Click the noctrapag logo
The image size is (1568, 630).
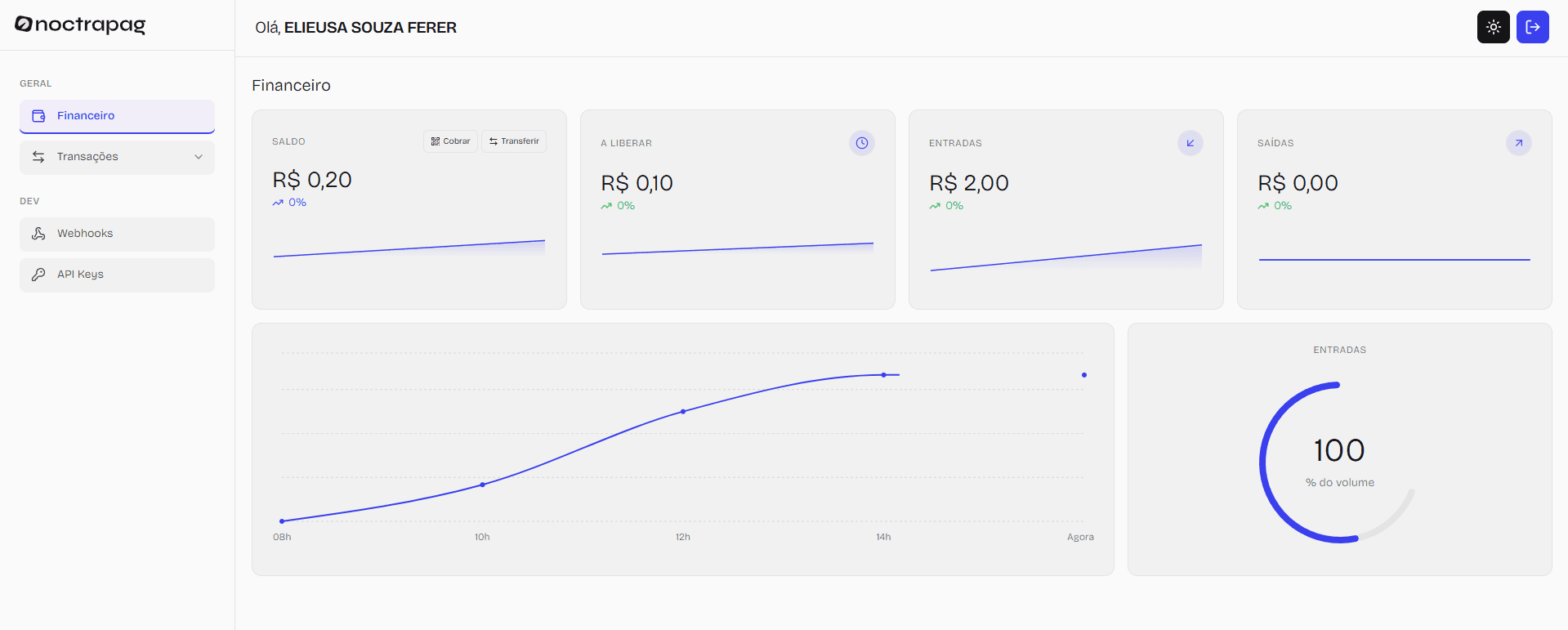(x=80, y=25)
